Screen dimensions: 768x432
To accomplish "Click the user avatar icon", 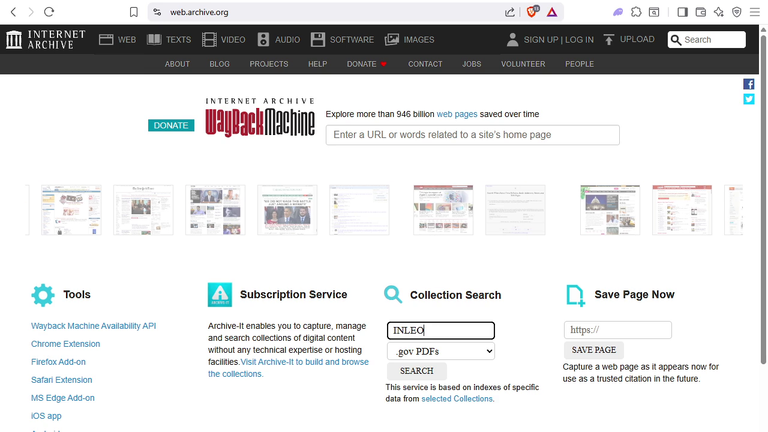I will point(512,40).
